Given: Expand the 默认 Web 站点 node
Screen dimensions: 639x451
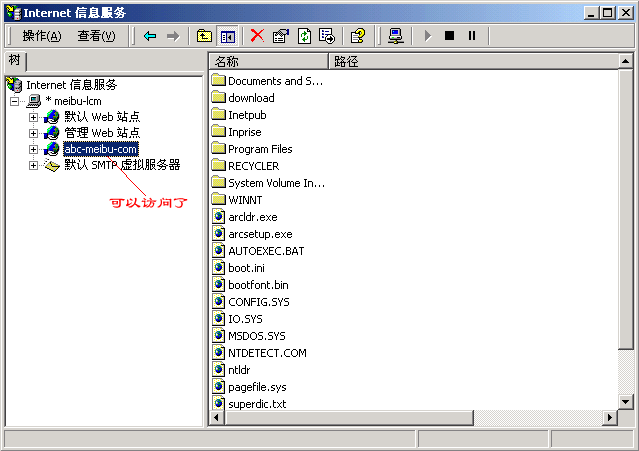Looking at the screenshot, I should click(33, 117).
